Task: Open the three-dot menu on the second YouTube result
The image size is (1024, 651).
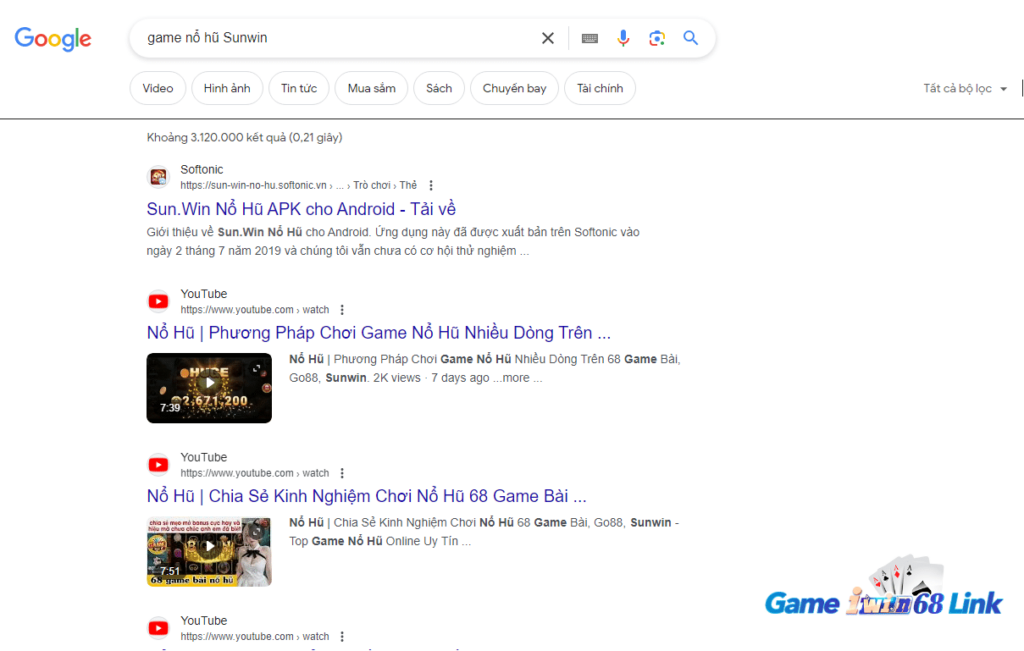Action: [x=342, y=472]
